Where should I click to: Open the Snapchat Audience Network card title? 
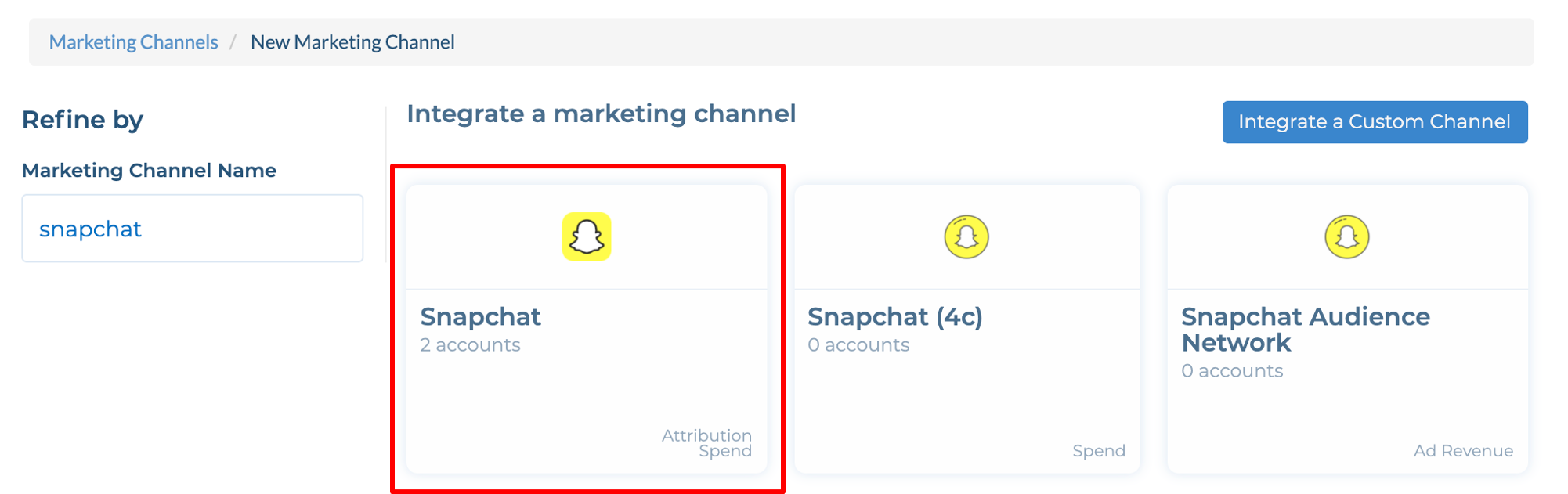pos(1305,330)
